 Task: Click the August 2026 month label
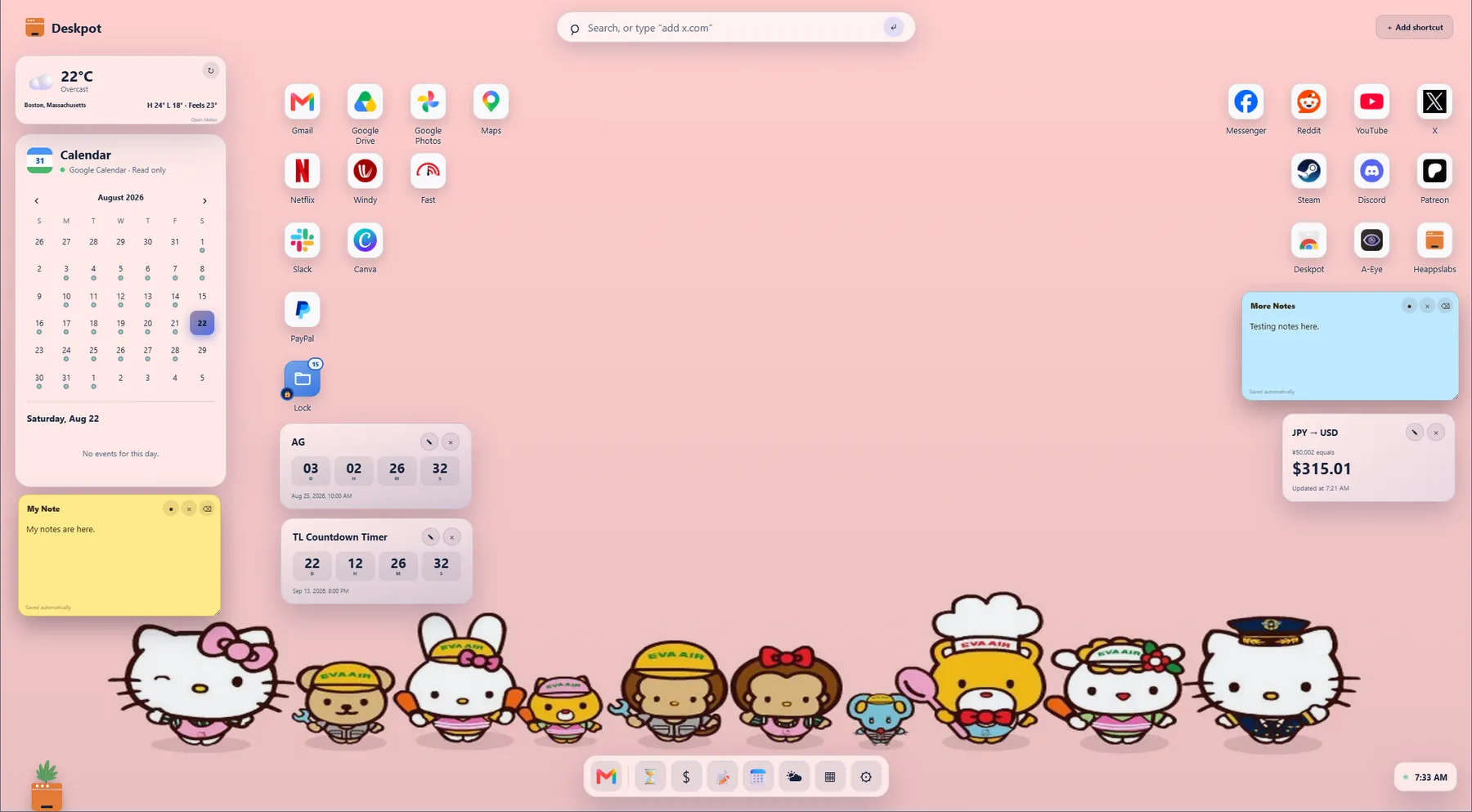120,198
